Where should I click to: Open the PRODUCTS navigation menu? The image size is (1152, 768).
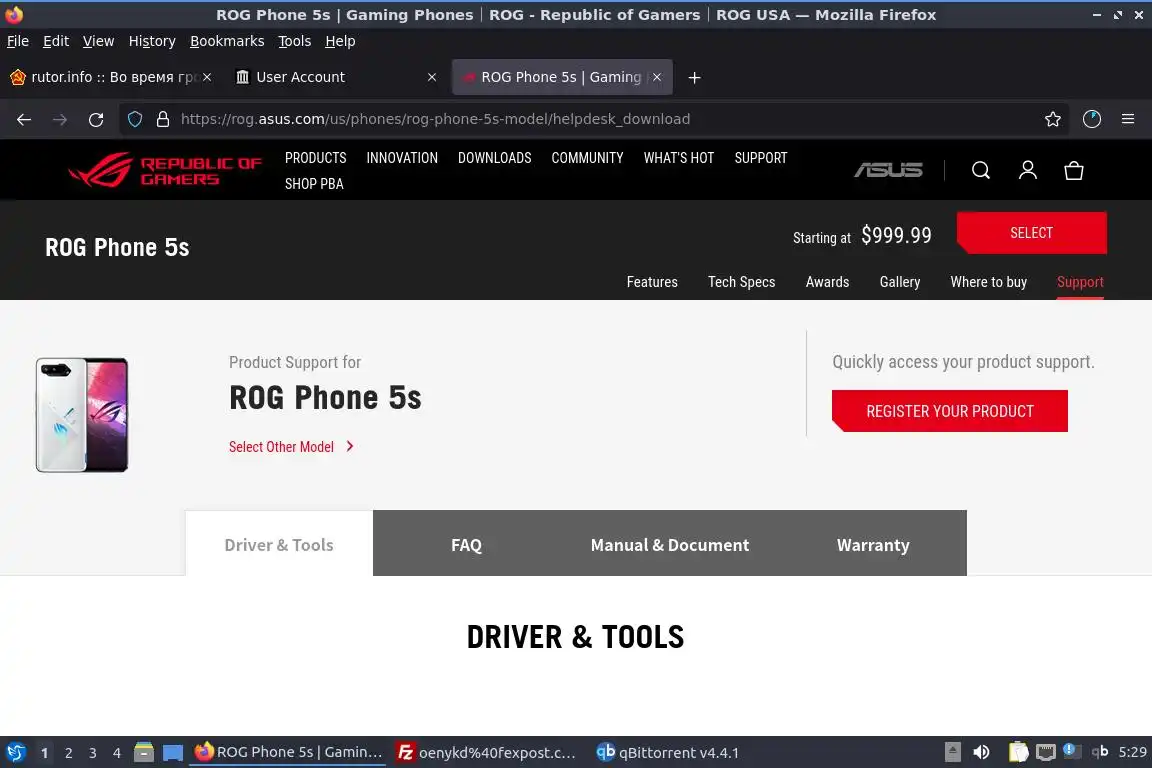coord(316,158)
